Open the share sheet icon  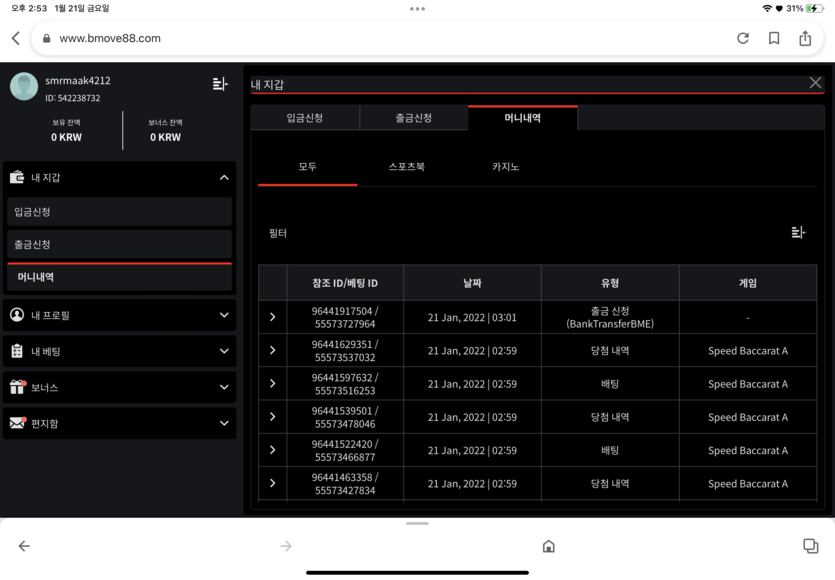click(805, 38)
